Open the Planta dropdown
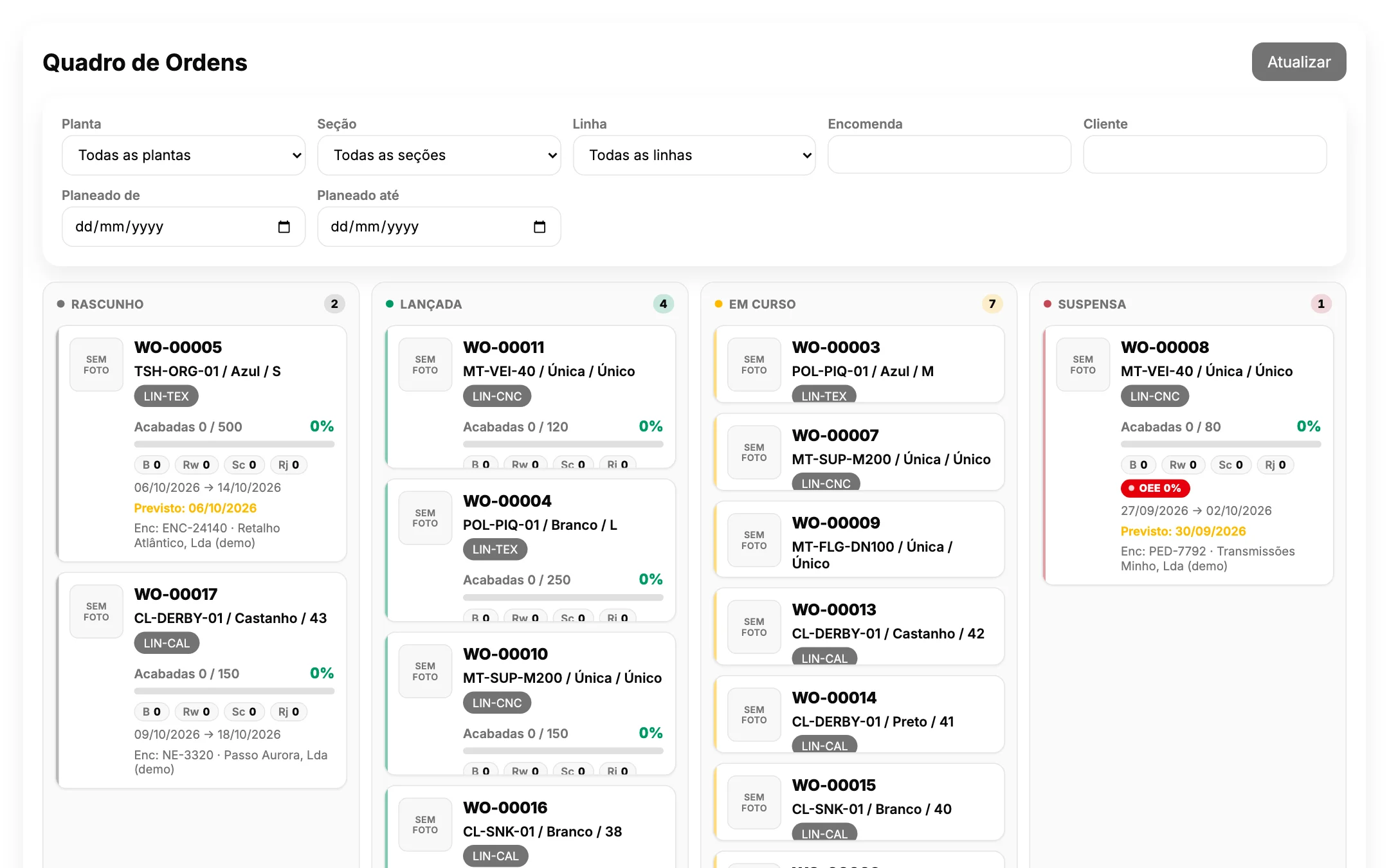This screenshot has height=868, width=1389. point(183,155)
